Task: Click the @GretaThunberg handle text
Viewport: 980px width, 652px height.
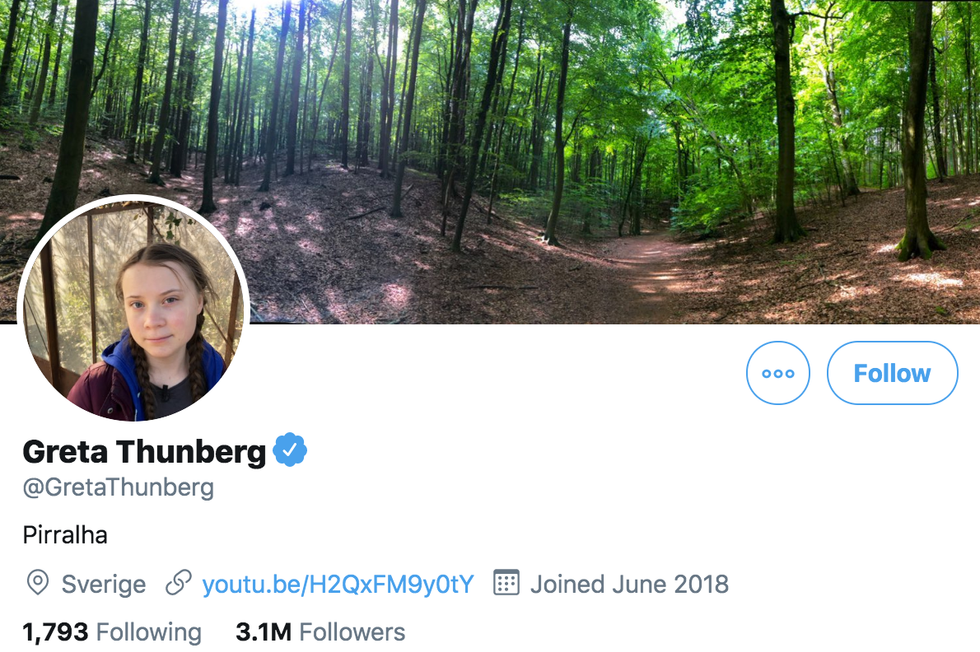Action: point(118,488)
